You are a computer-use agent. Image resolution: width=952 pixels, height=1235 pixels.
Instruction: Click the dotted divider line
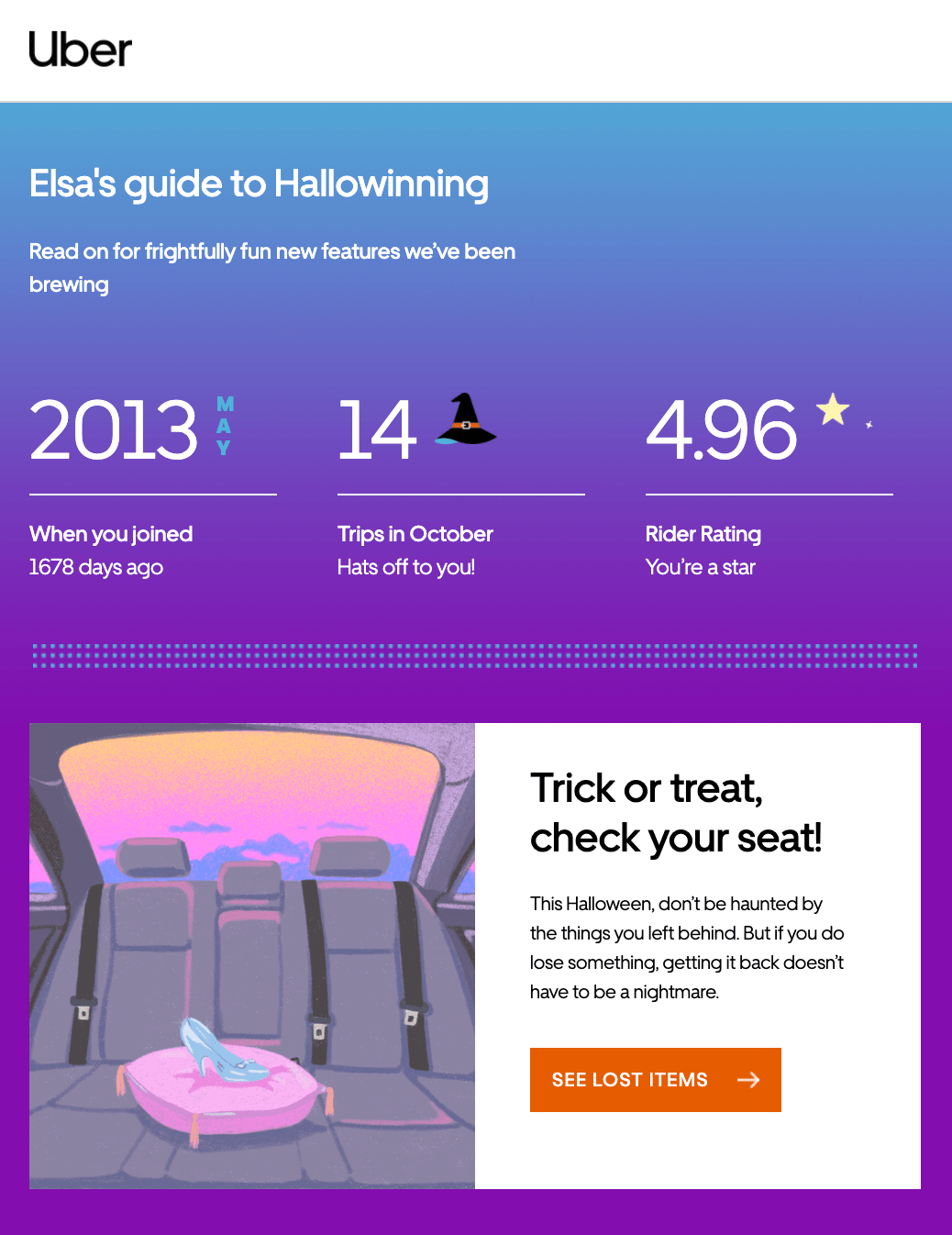coord(475,656)
